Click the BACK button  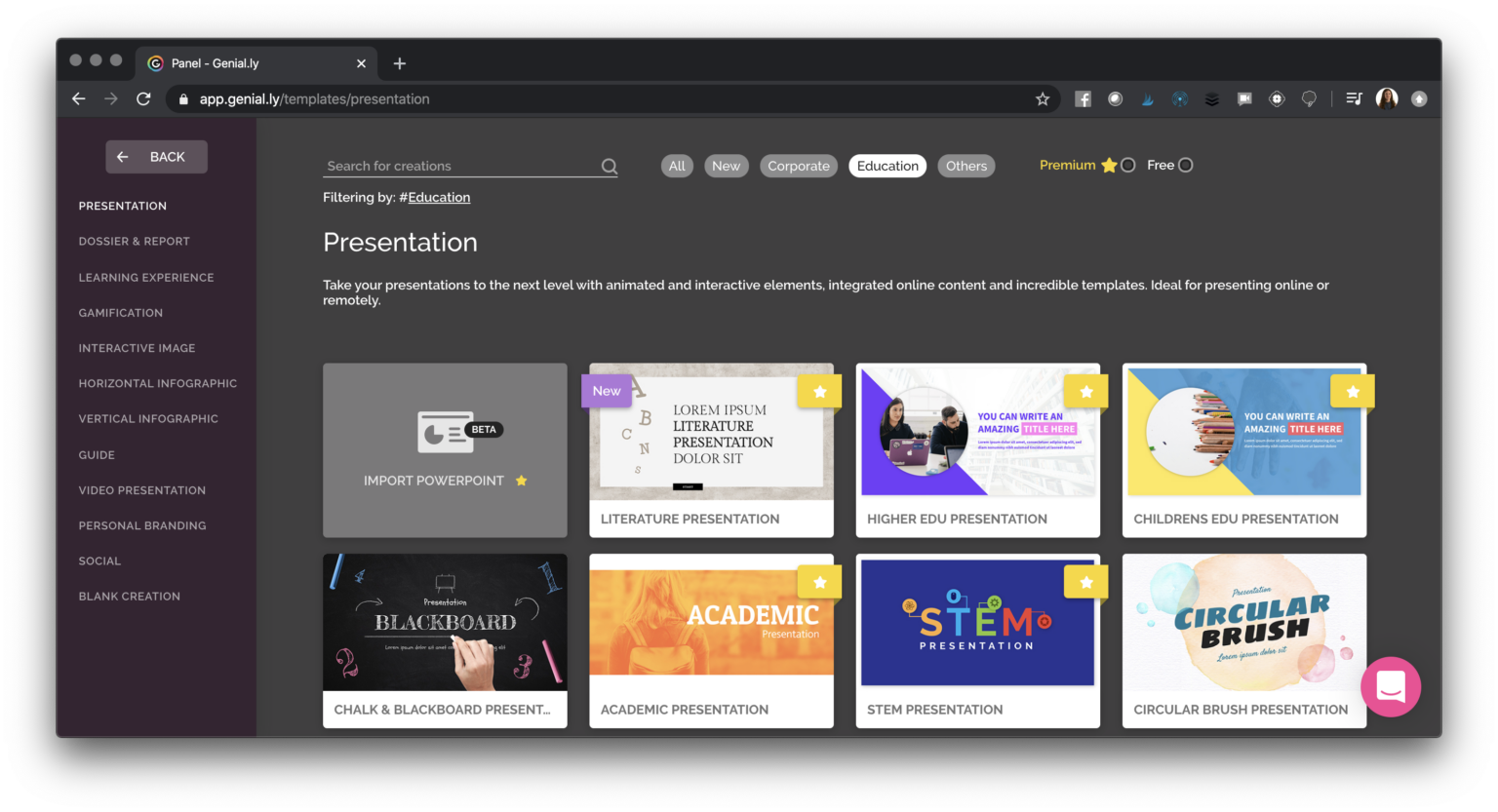click(x=156, y=156)
